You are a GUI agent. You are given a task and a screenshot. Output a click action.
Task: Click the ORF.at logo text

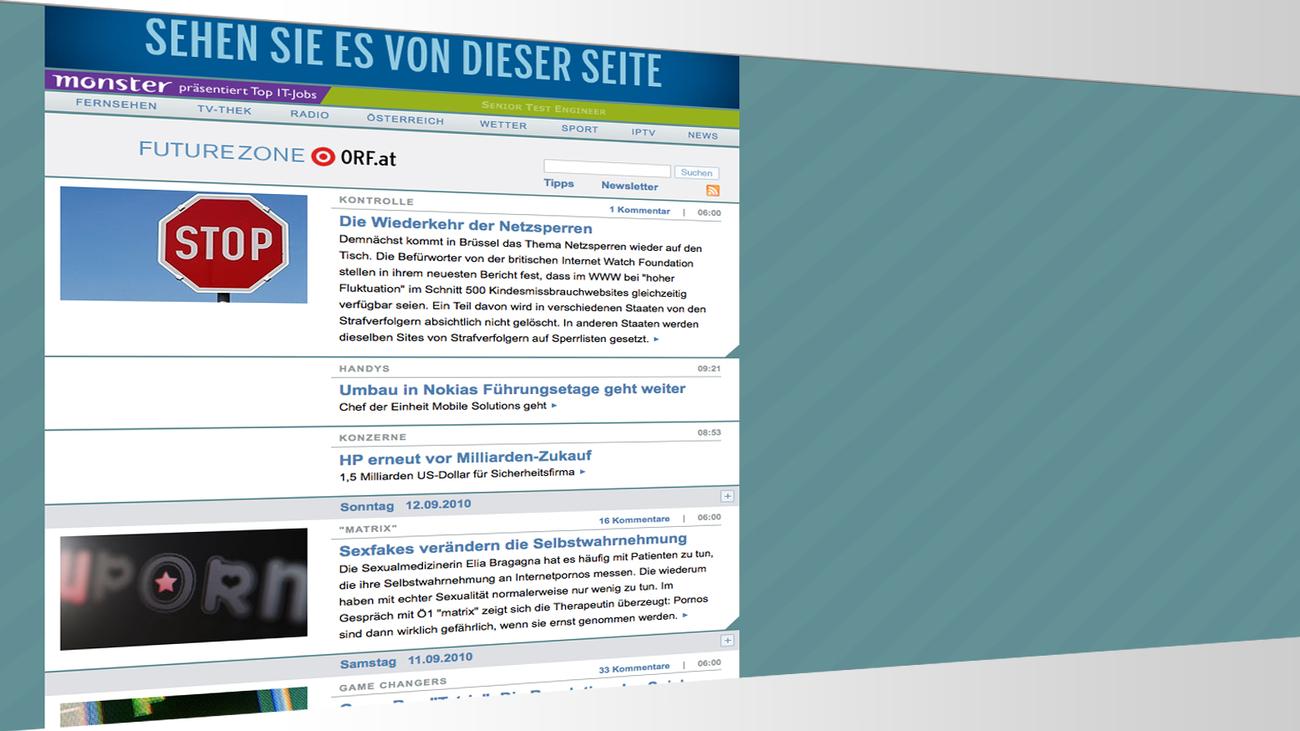(x=368, y=158)
